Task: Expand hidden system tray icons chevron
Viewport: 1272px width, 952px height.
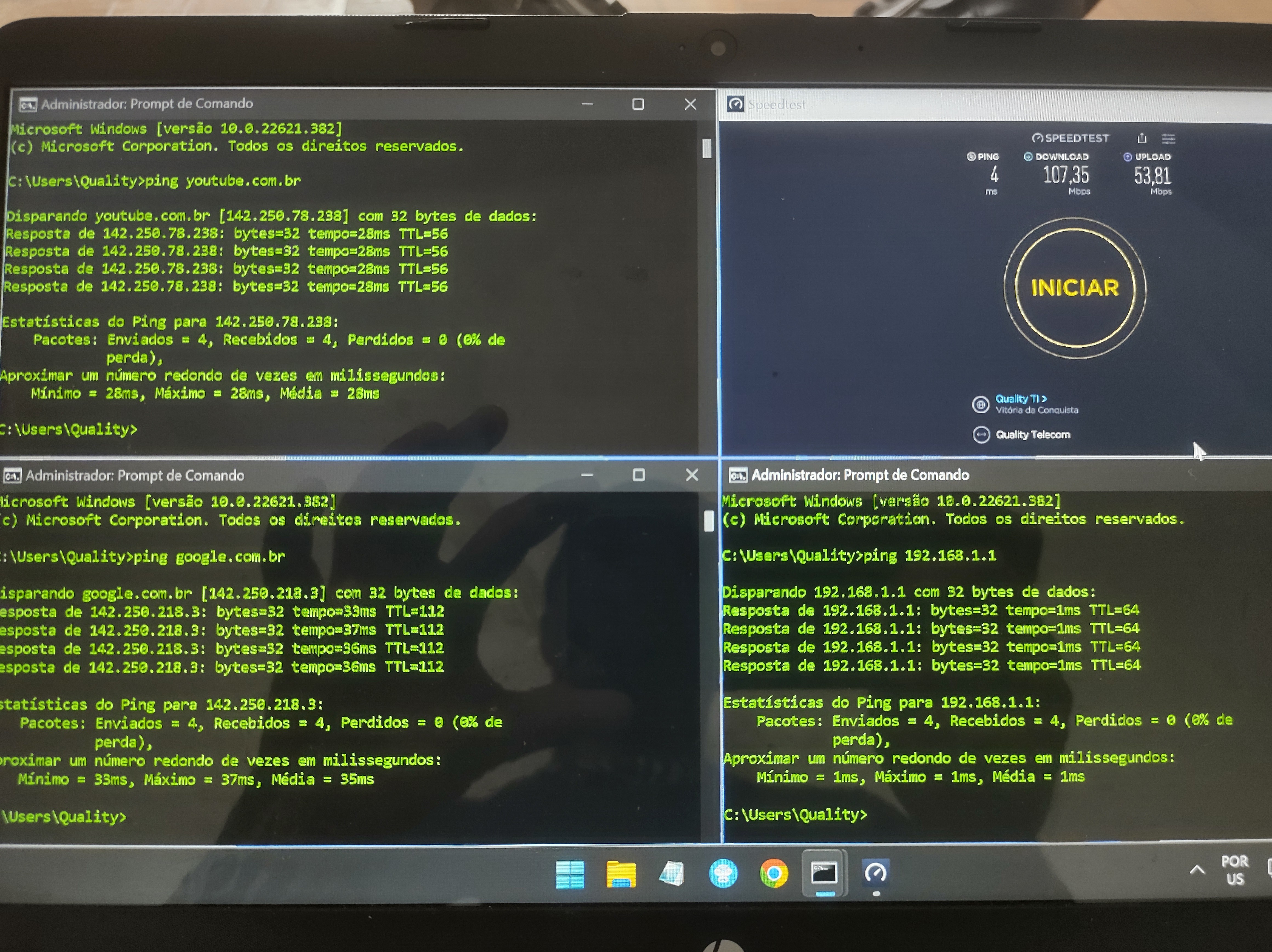Action: (1197, 870)
